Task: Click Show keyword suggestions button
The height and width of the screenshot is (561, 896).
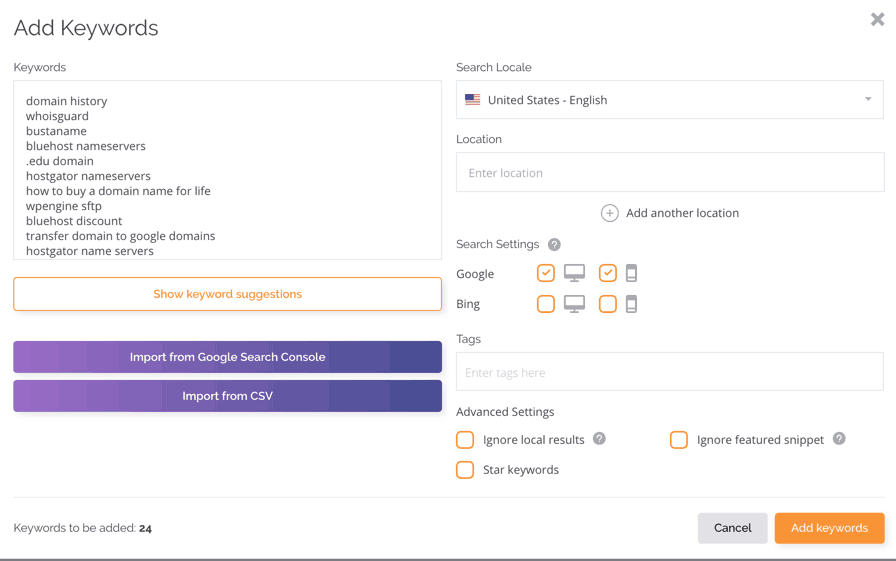Action: [x=227, y=294]
